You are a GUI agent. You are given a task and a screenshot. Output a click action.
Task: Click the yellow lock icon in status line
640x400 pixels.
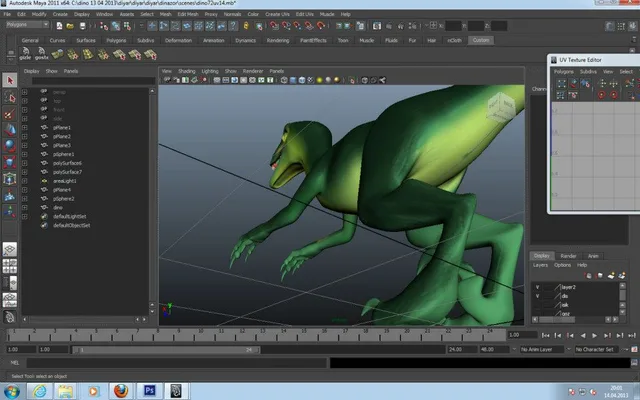[246, 26]
